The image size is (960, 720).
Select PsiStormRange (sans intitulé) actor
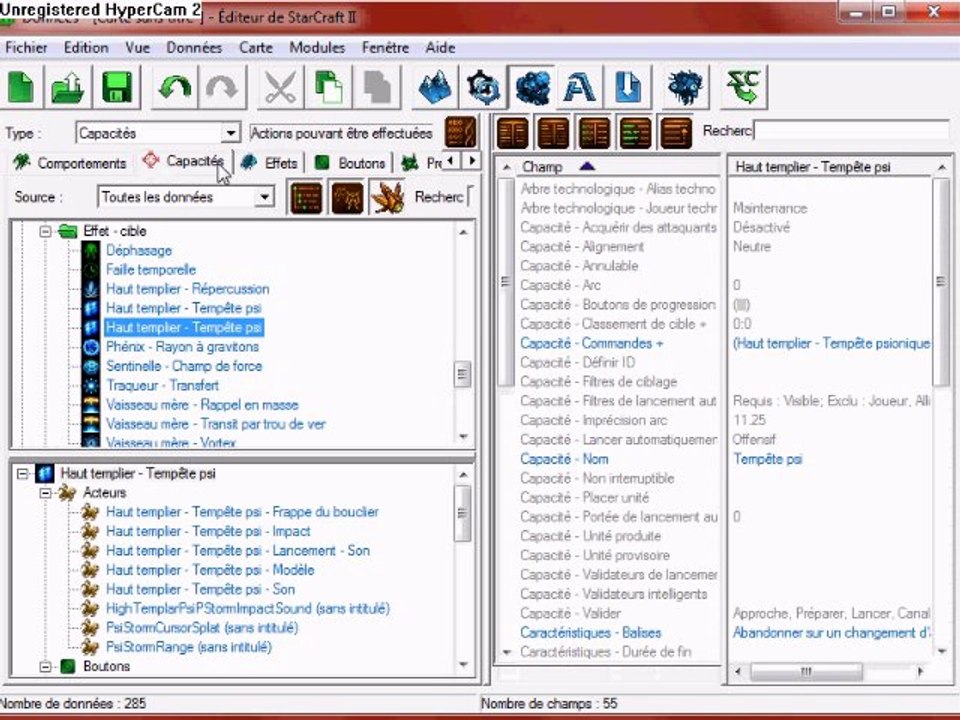point(189,647)
